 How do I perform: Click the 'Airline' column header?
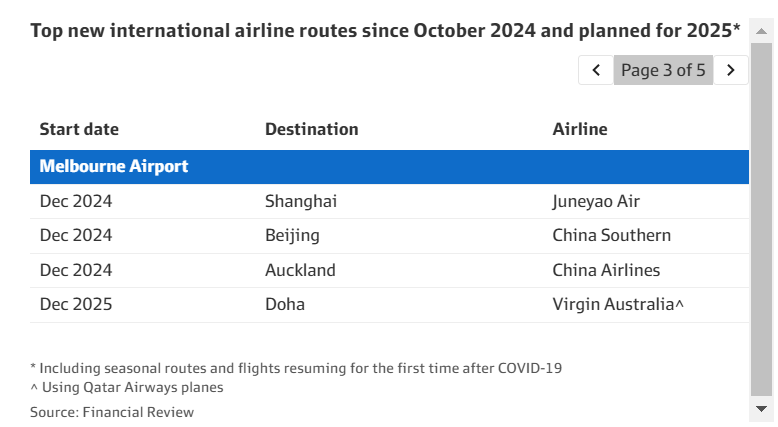[x=580, y=129]
